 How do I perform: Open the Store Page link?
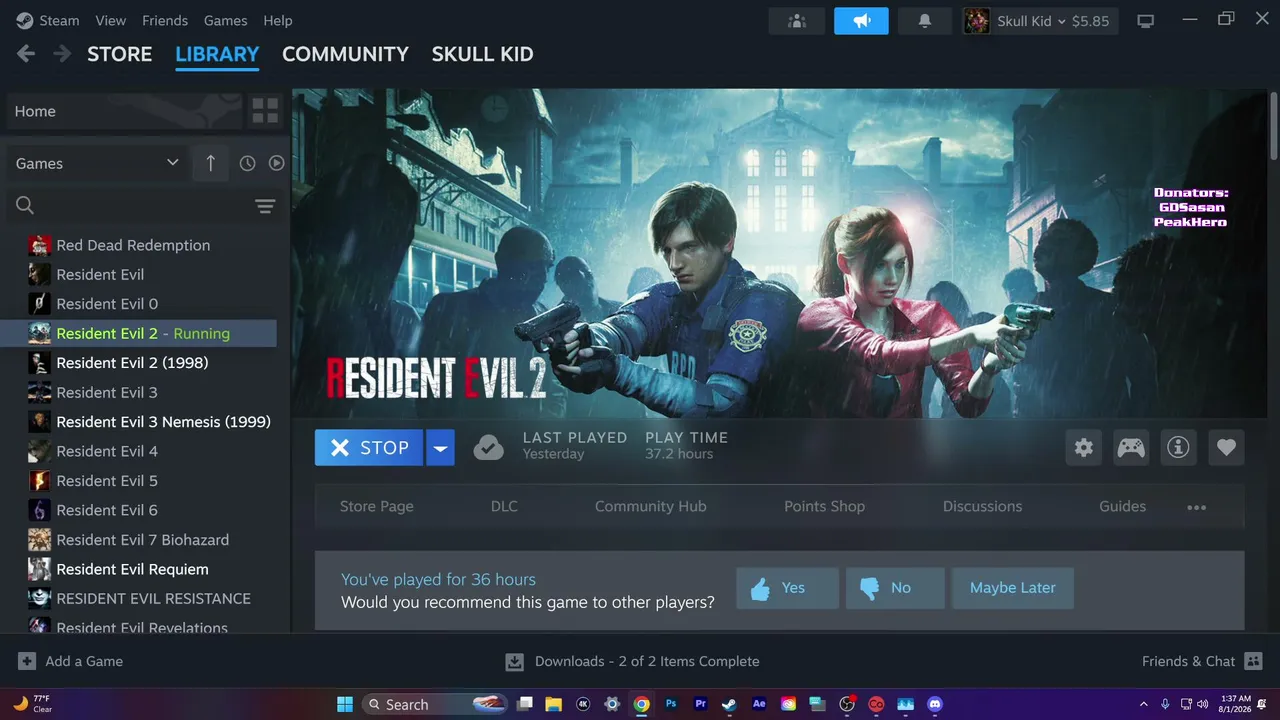click(376, 506)
